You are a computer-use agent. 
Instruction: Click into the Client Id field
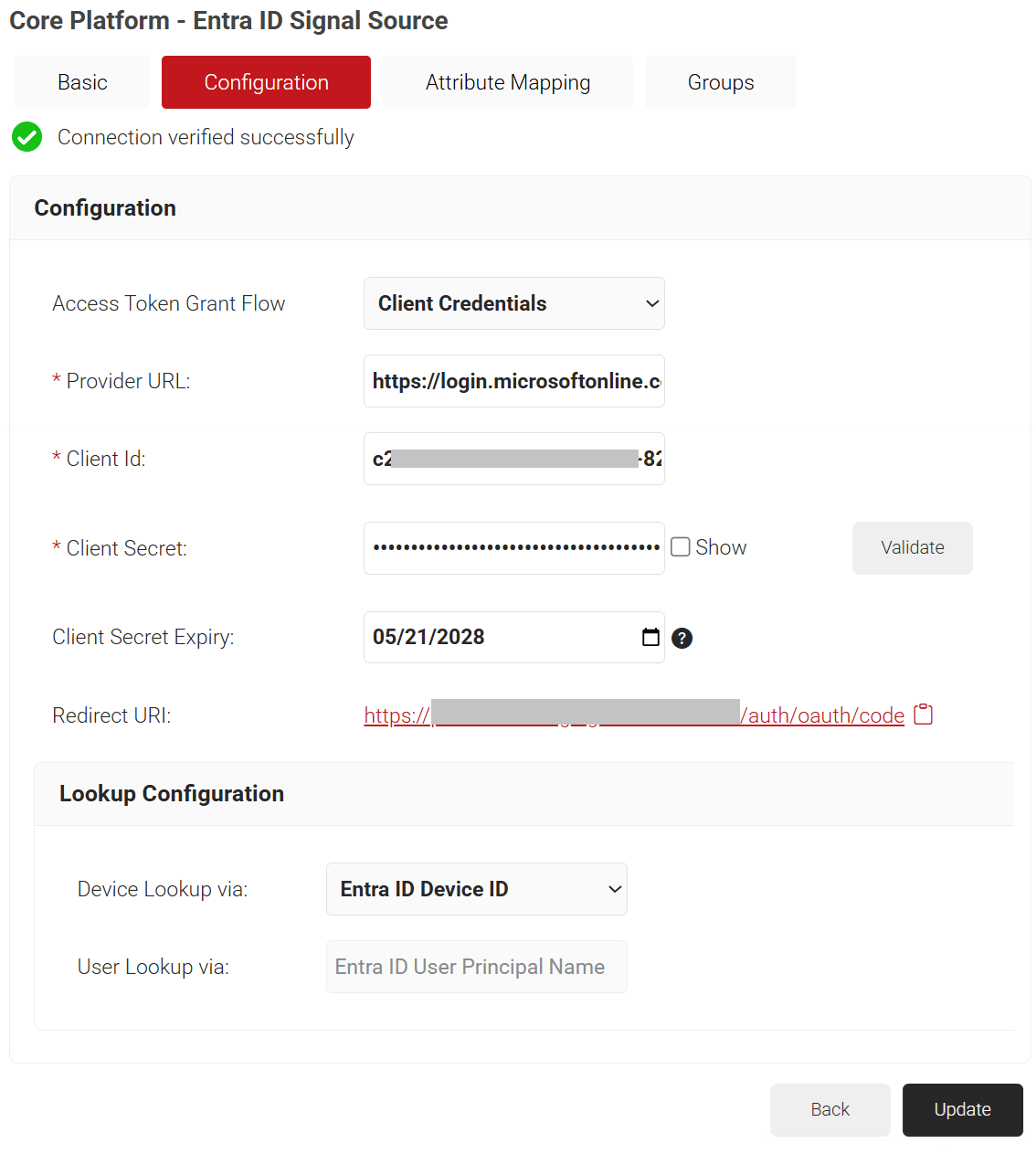pos(514,459)
